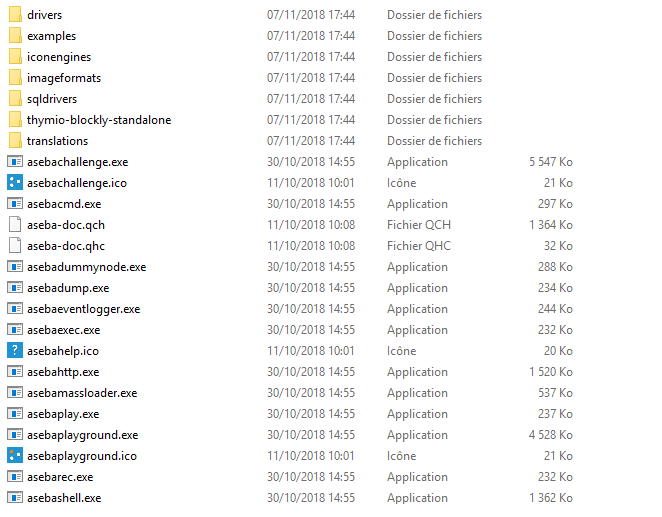The image size is (662, 517).
Task: Click the aseba-doc.qhc blank file icon
Action: point(15,246)
